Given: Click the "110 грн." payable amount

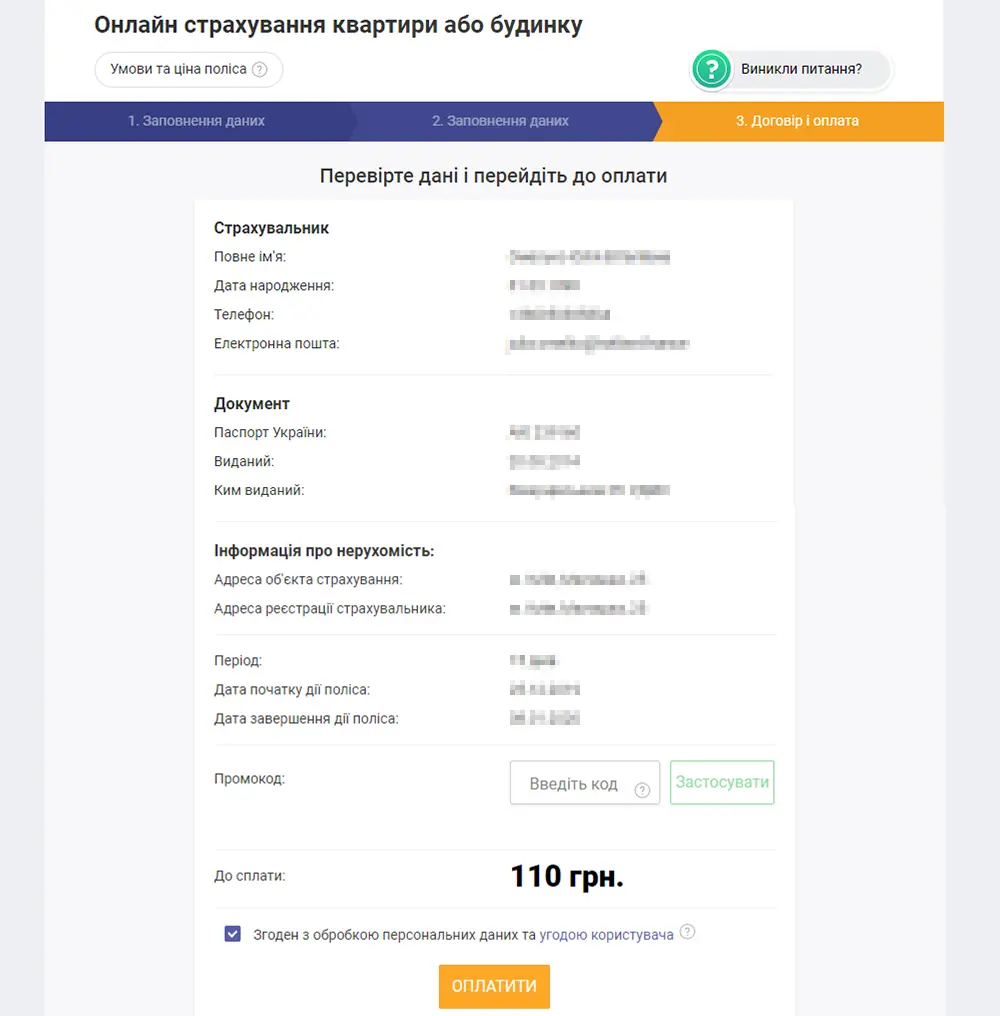Looking at the screenshot, I should [x=566, y=876].
